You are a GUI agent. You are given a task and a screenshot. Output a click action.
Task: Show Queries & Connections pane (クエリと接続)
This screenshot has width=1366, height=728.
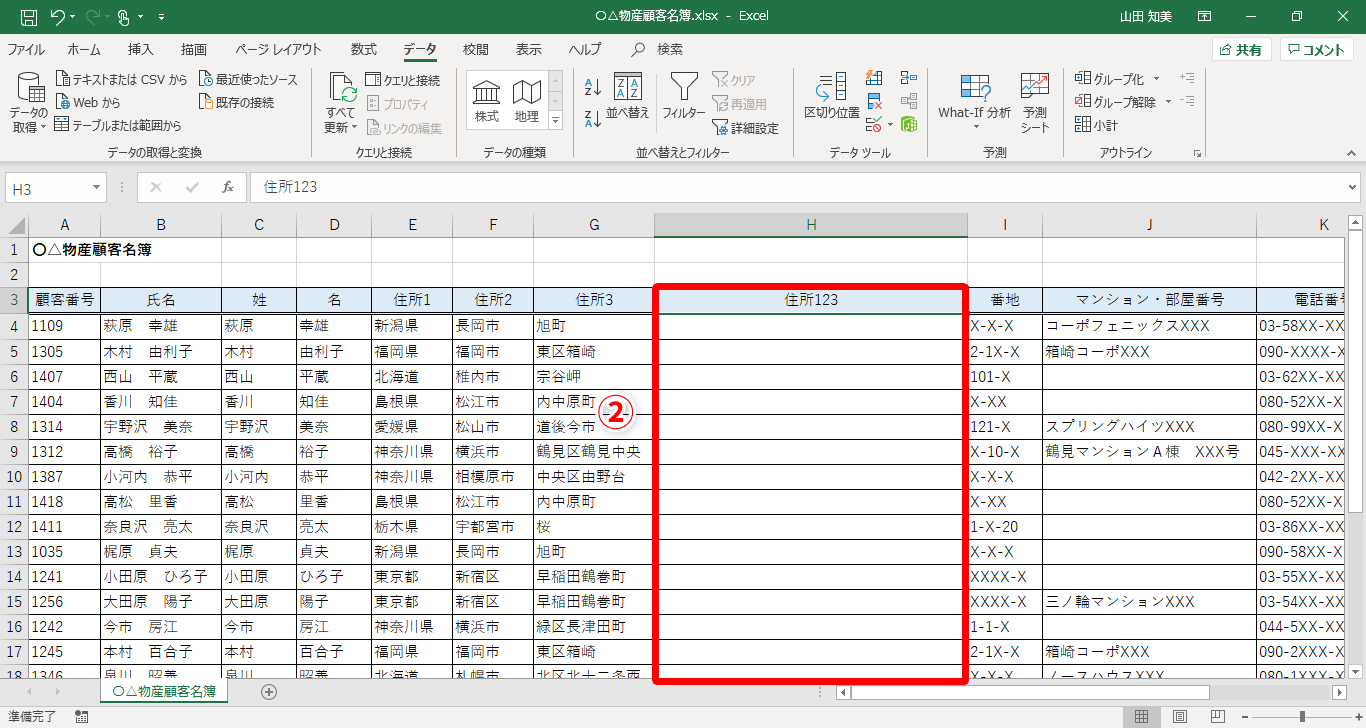pos(402,79)
